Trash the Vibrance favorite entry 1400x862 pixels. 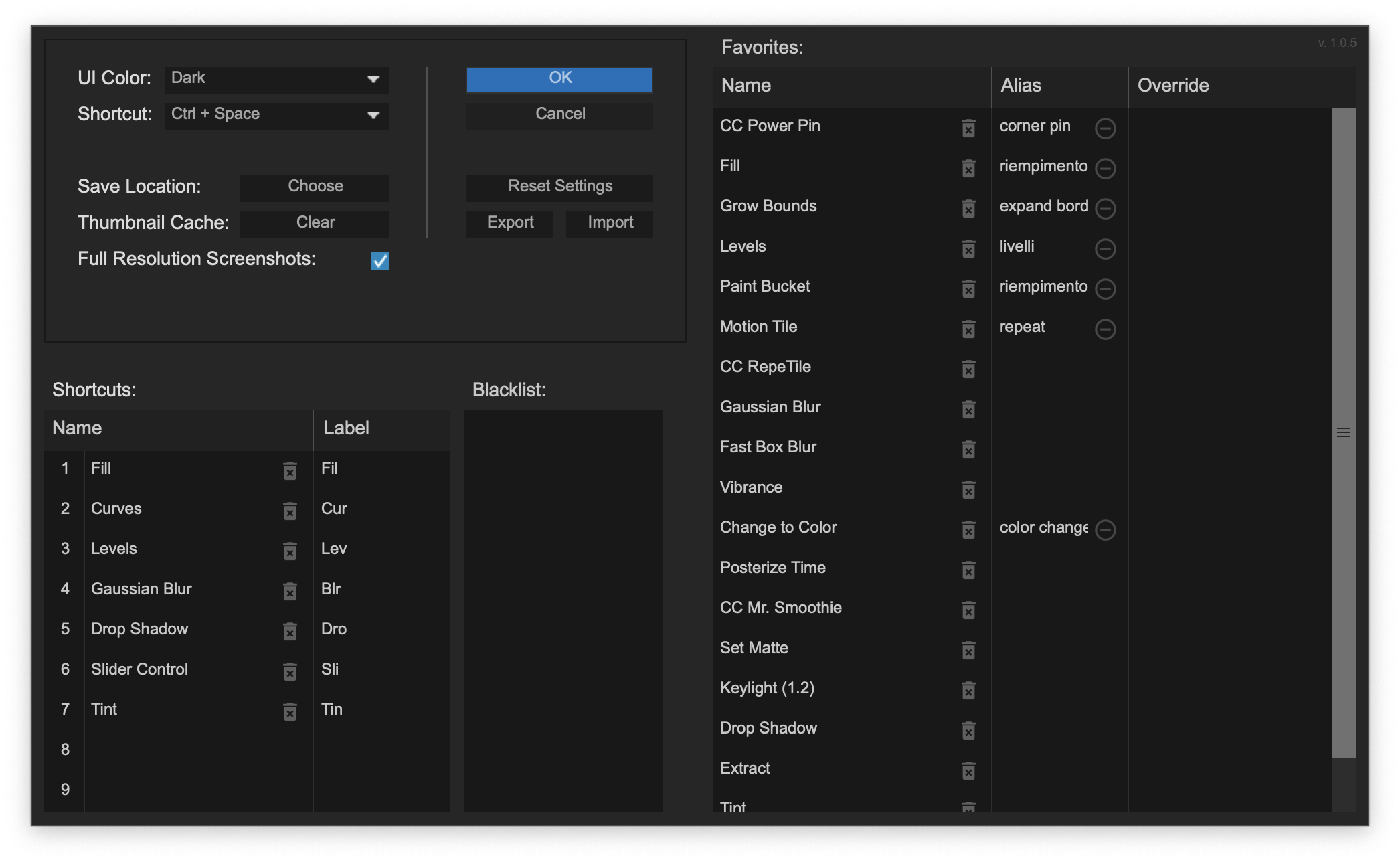point(968,489)
